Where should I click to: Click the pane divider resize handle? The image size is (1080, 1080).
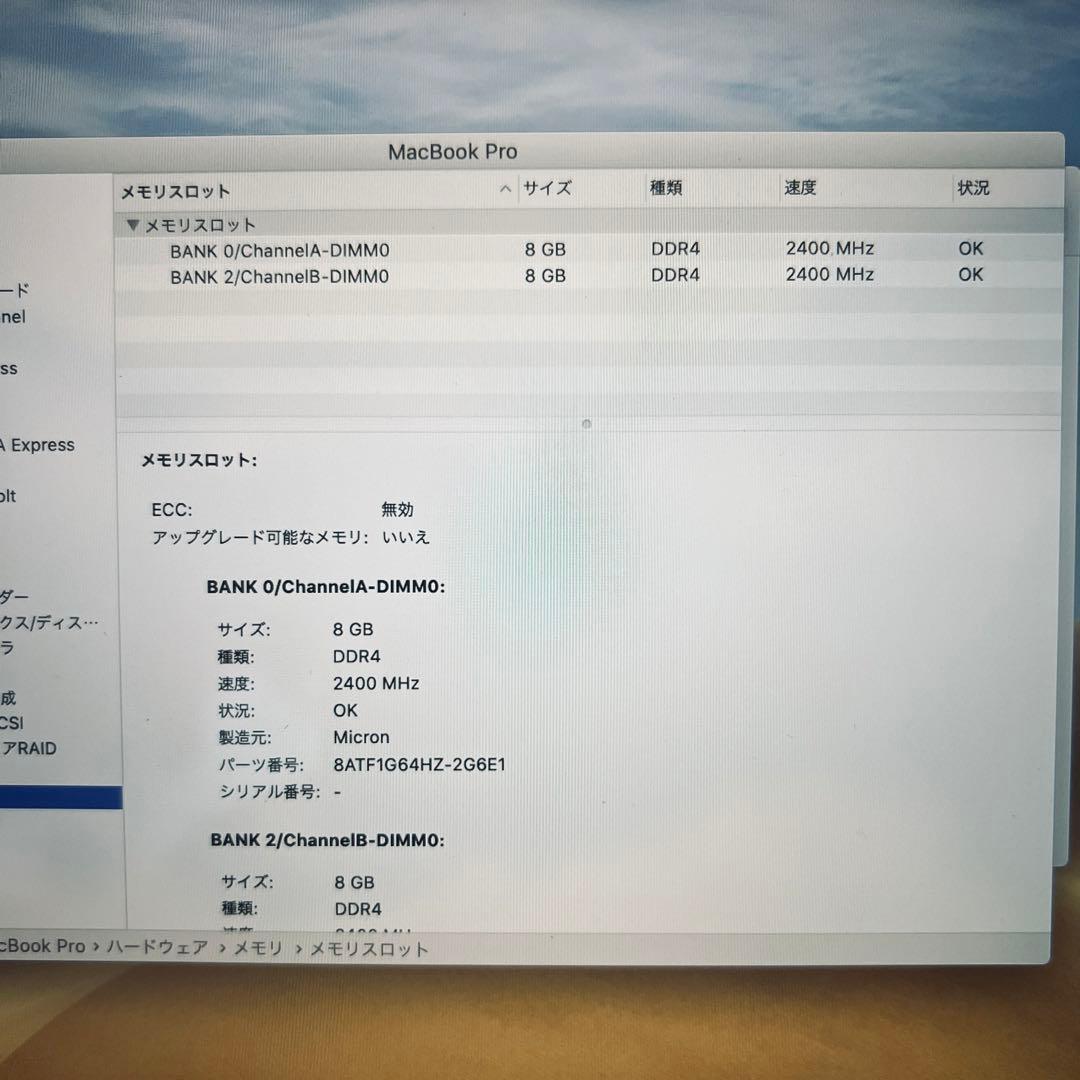(x=585, y=424)
